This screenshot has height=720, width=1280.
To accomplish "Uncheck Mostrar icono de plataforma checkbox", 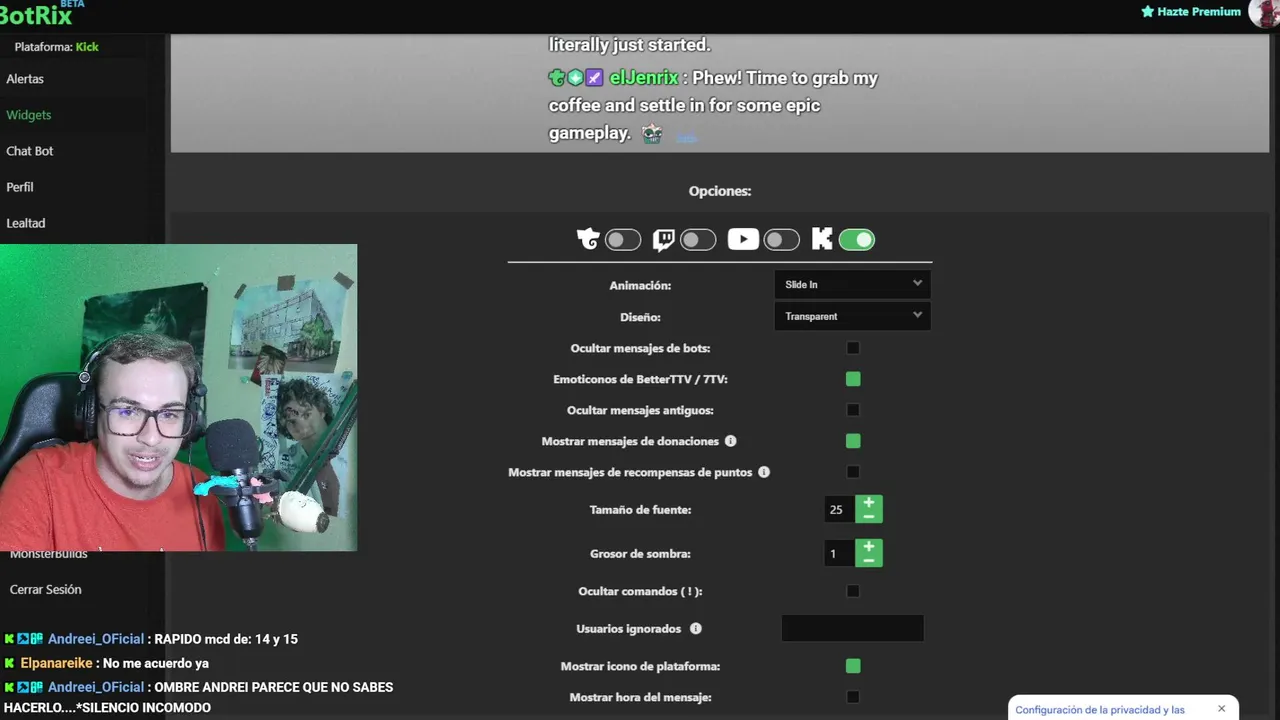I will pyautogui.click(x=853, y=666).
